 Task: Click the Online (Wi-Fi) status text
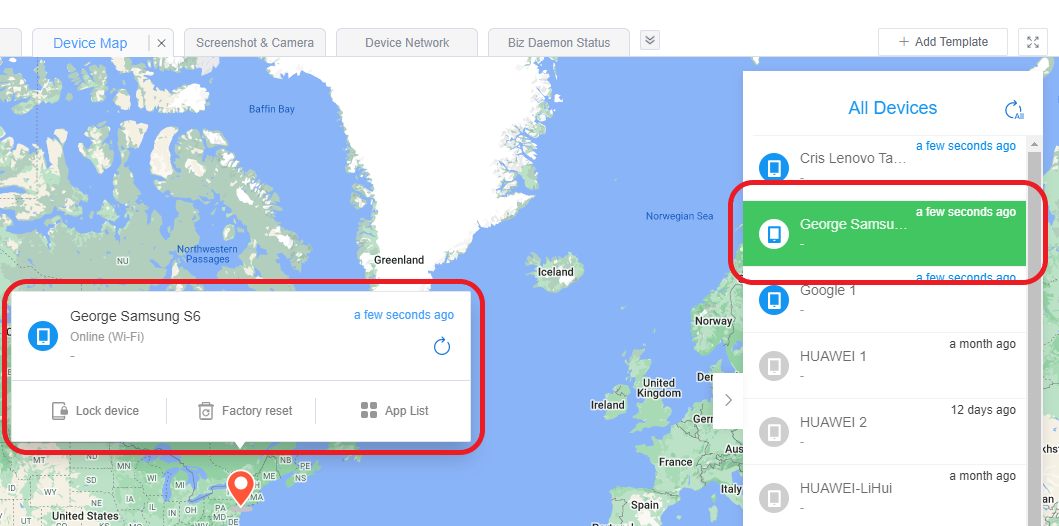point(107,336)
